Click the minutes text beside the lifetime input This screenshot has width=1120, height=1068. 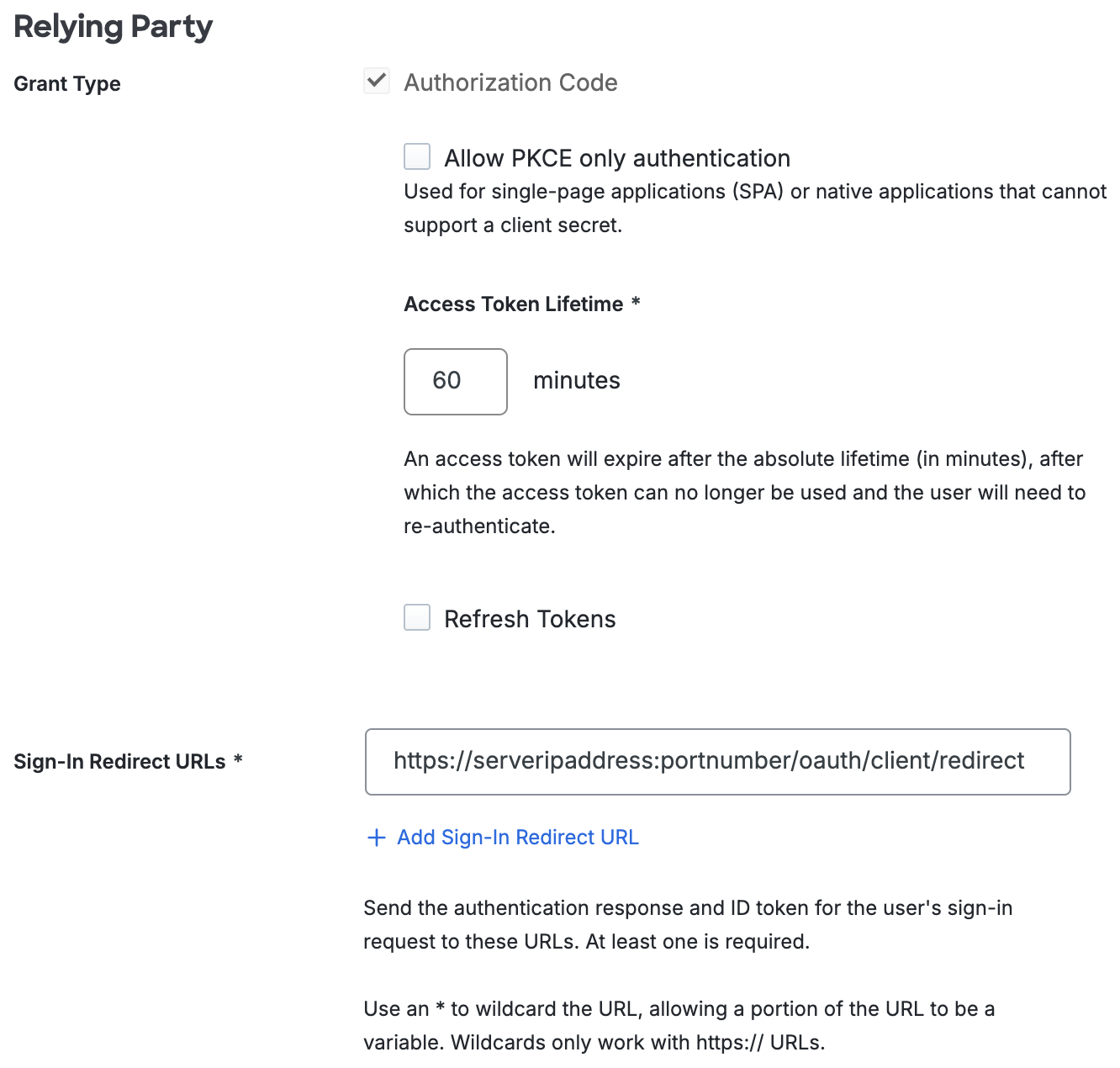tap(576, 380)
